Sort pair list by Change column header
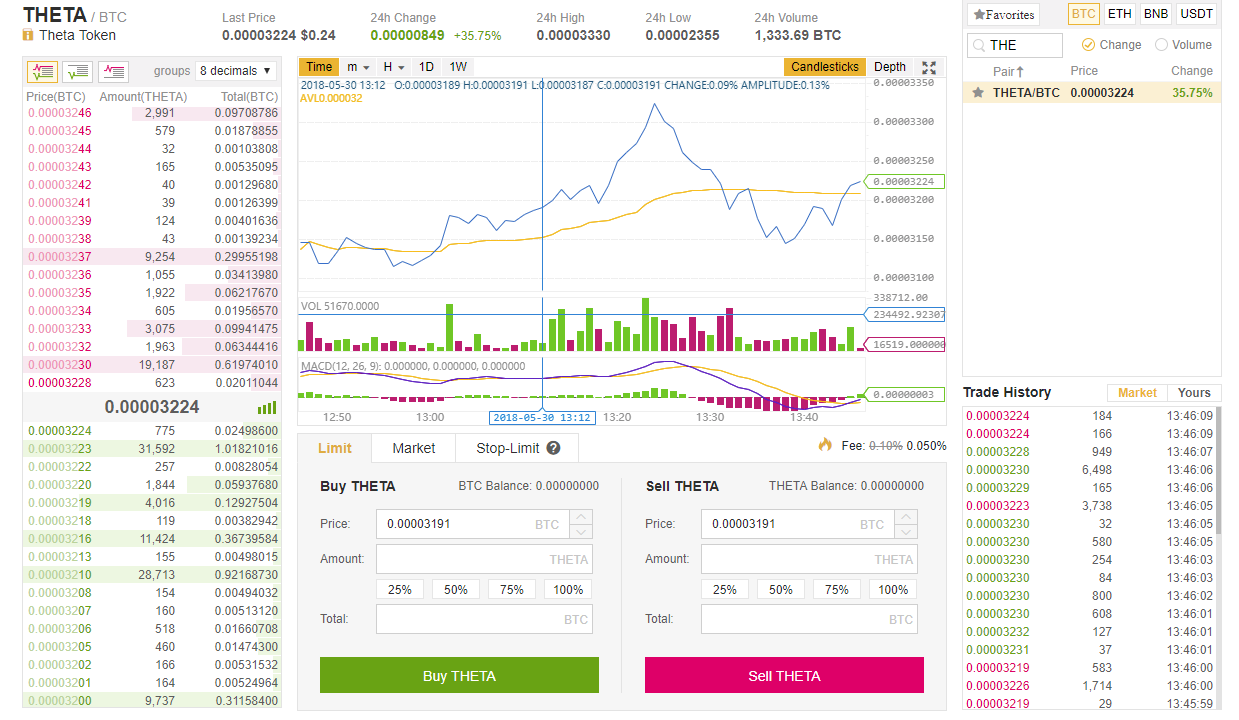 pyautogui.click(x=1192, y=71)
